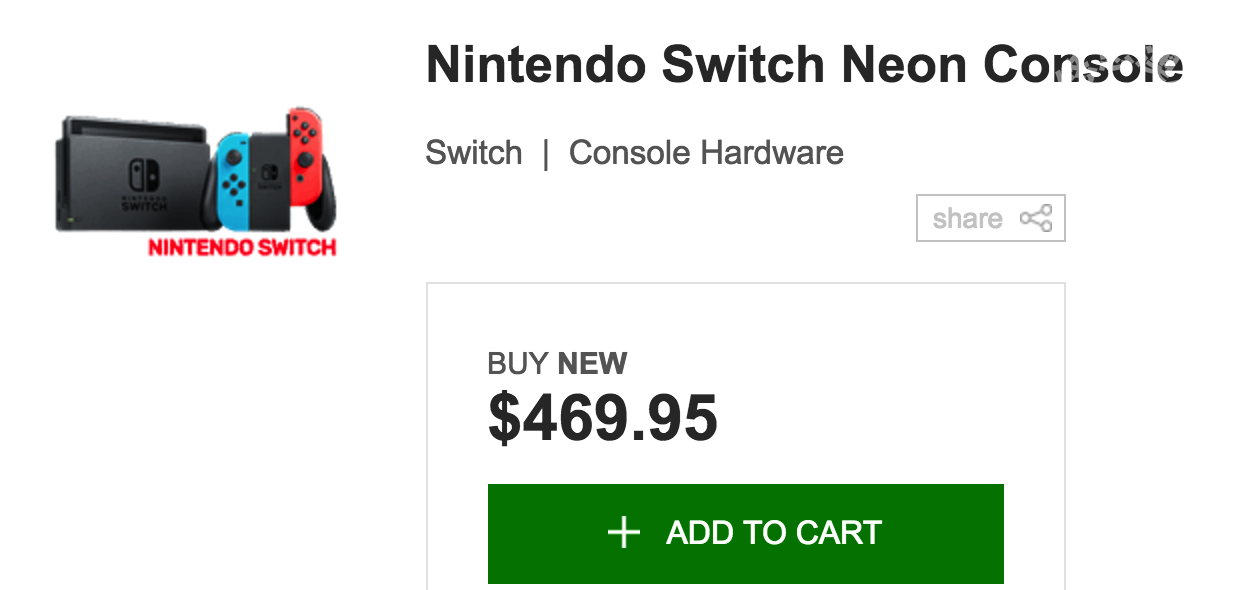
Task: Click the Nintendo Switch Neon Console title
Action: [804, 65]
